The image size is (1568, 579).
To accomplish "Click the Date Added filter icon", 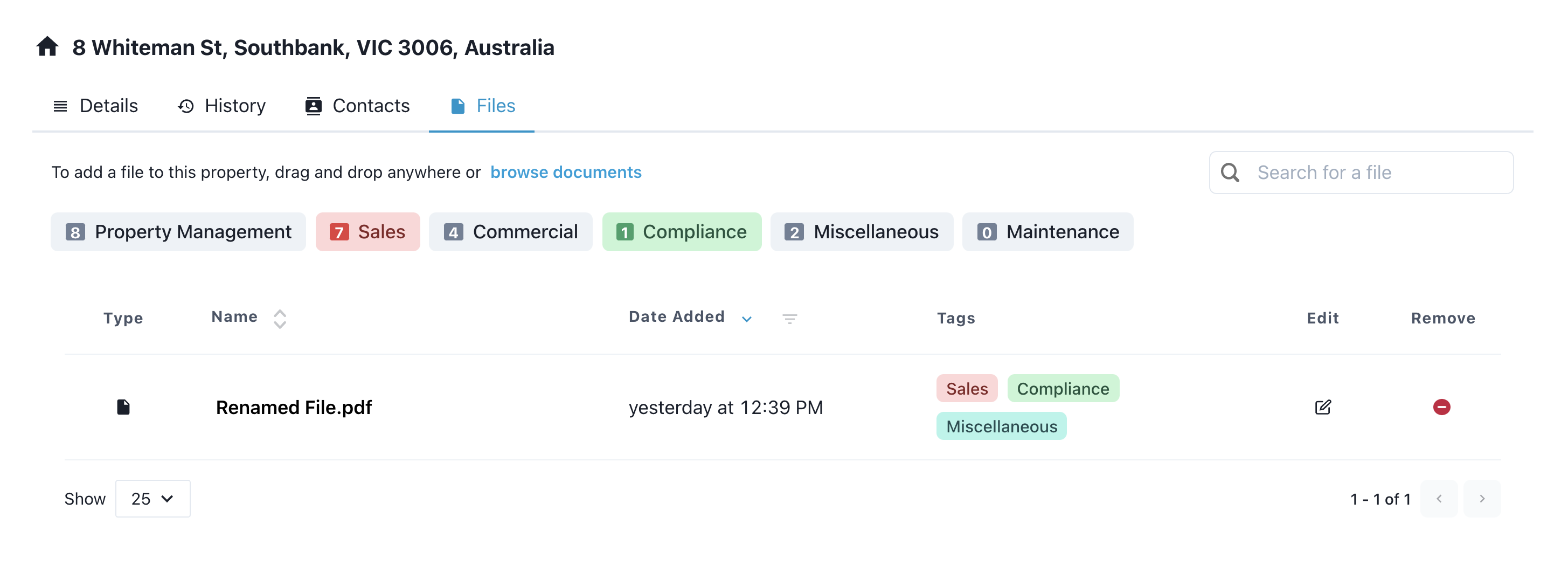I will pyautogui.click(x=789, y=319).
